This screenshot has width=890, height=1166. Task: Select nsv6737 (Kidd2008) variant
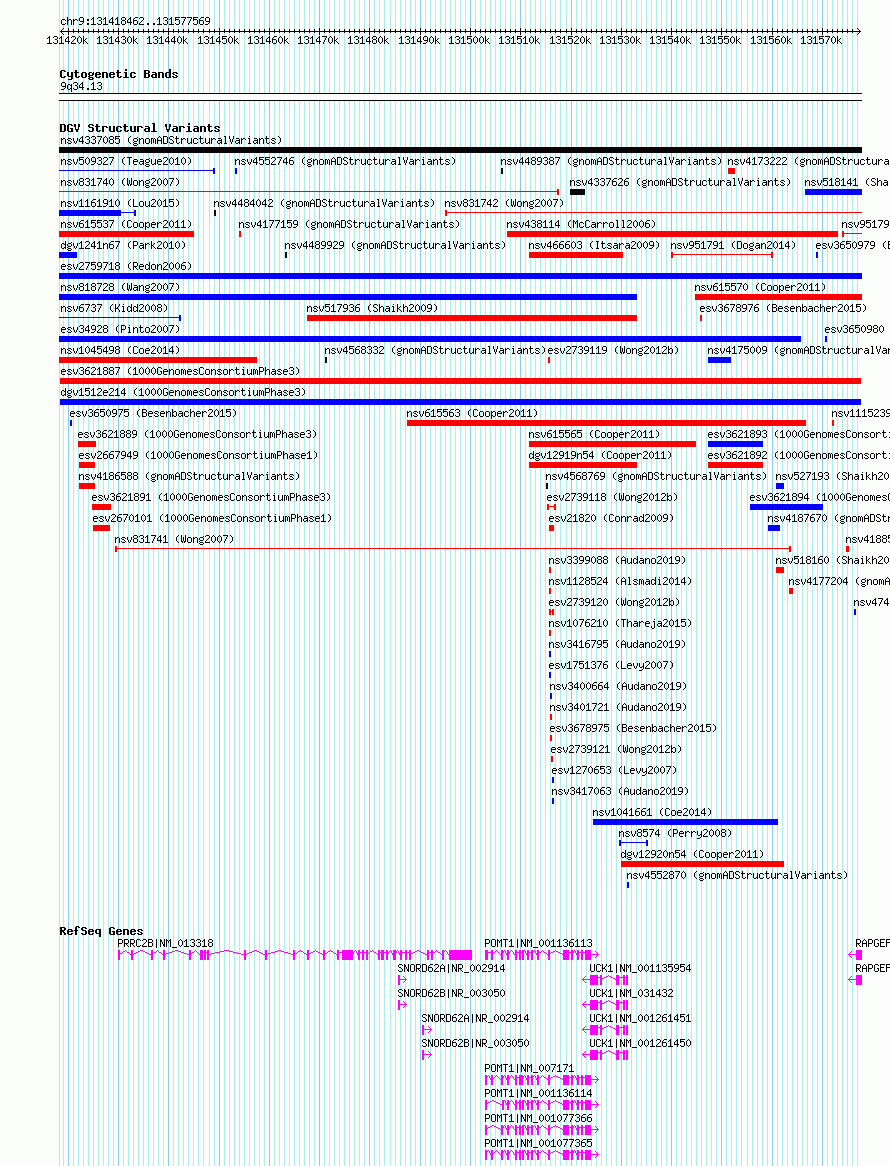coord(114,308)
